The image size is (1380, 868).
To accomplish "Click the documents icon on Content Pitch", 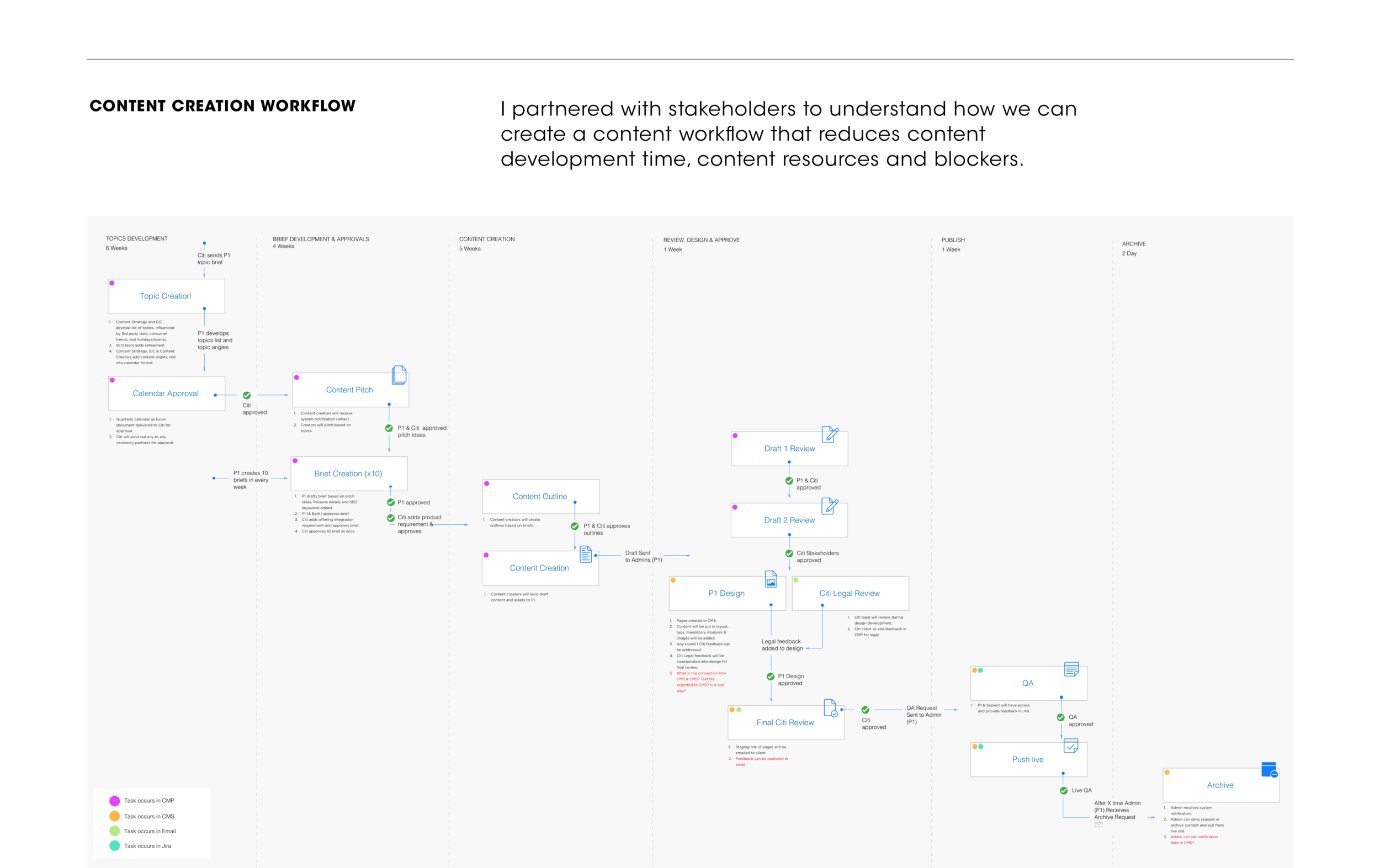I will [x=400, y=375].
